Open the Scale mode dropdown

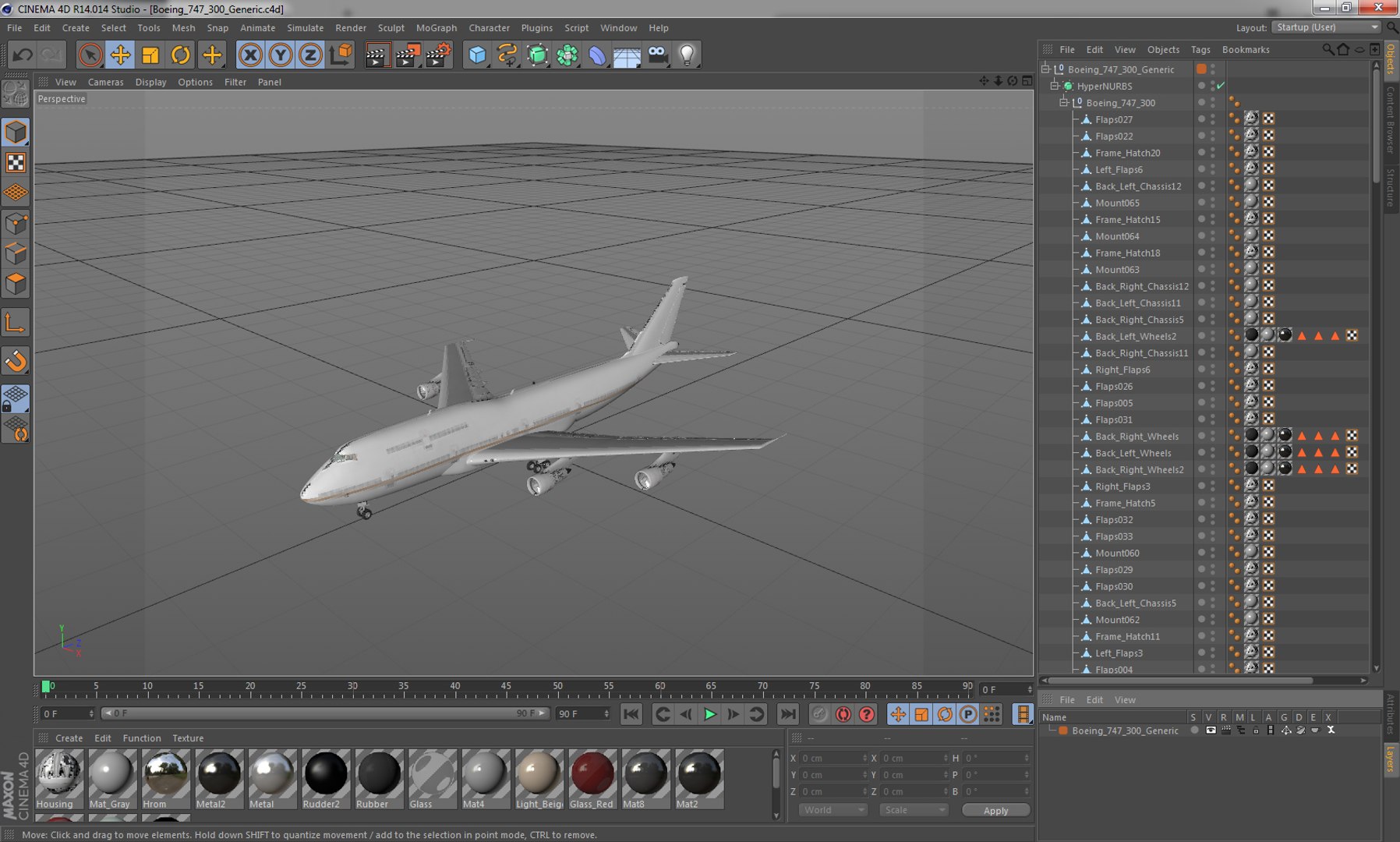pos(913,810)
